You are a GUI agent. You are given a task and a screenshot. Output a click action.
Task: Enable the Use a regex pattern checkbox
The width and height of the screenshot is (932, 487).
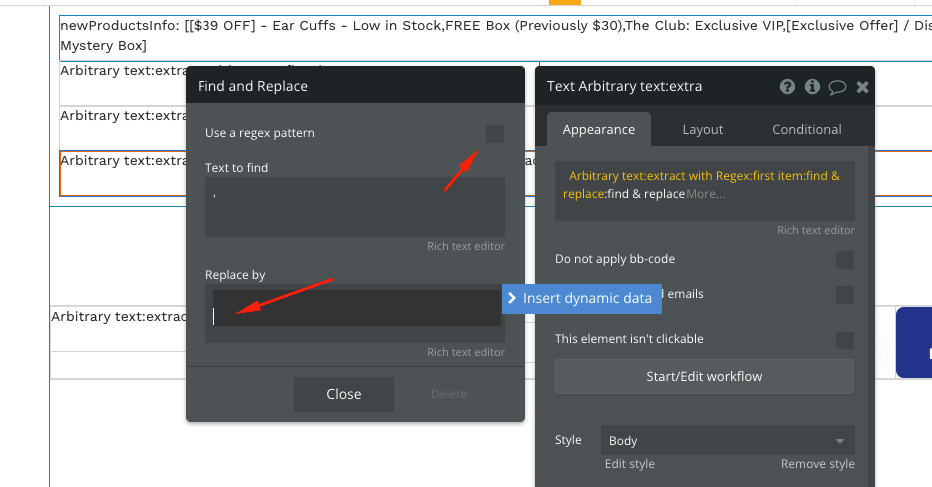[494, 133]
